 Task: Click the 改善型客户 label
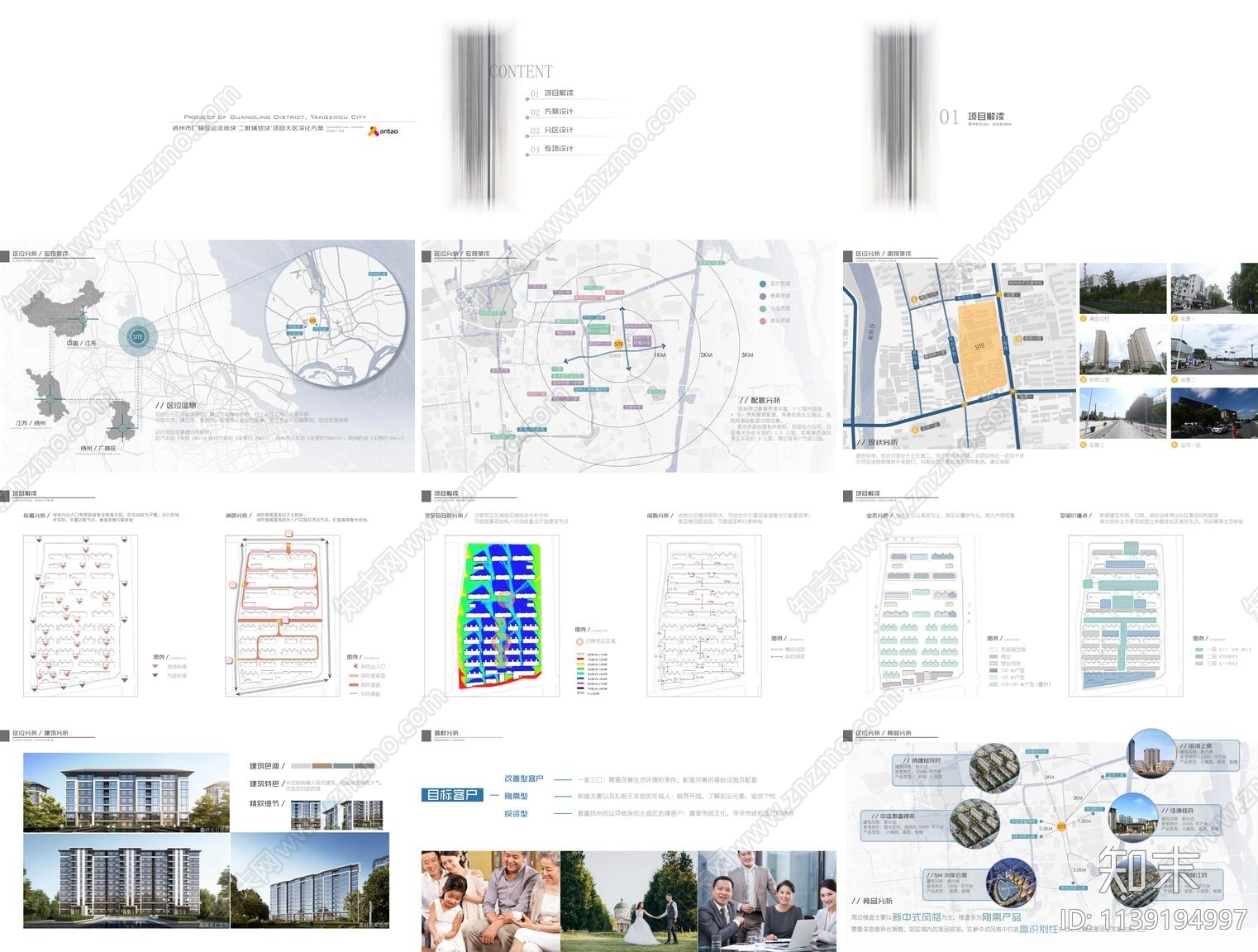[x=524, y=778]
